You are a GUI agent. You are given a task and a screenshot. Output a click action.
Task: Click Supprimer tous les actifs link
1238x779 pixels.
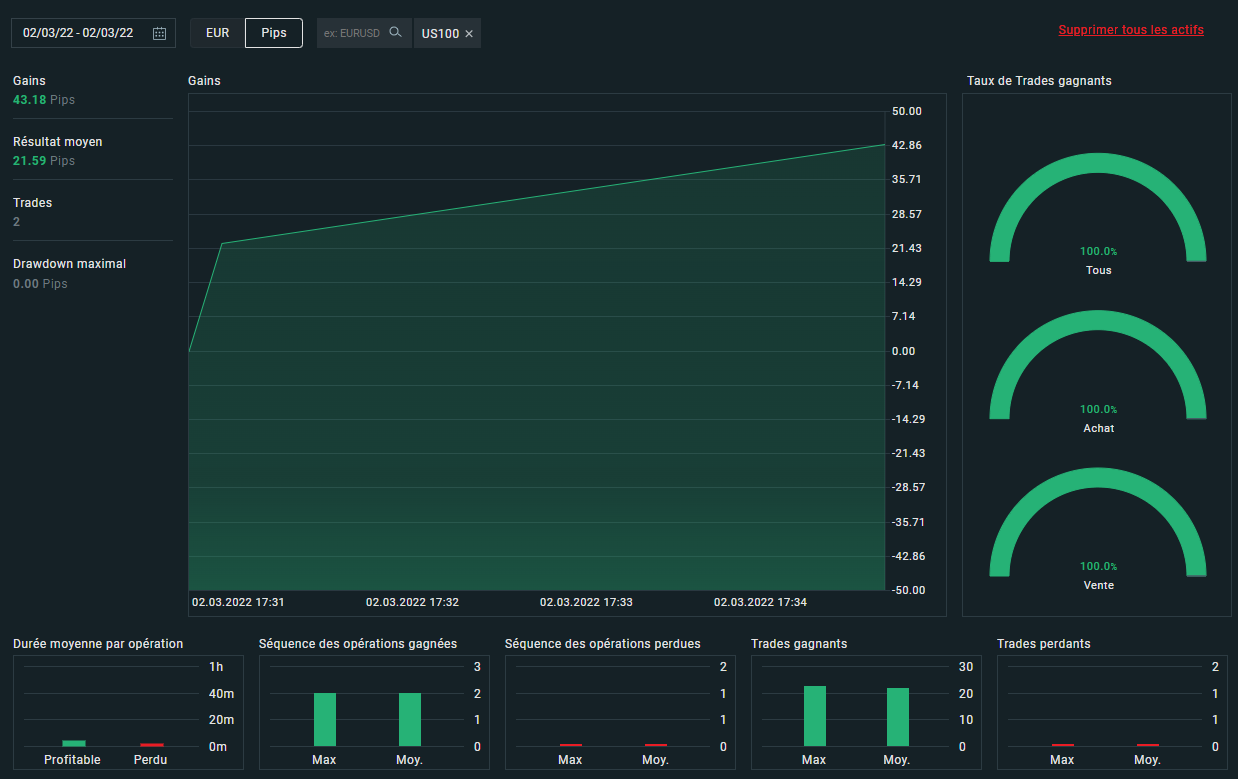tap(1130, 30)
